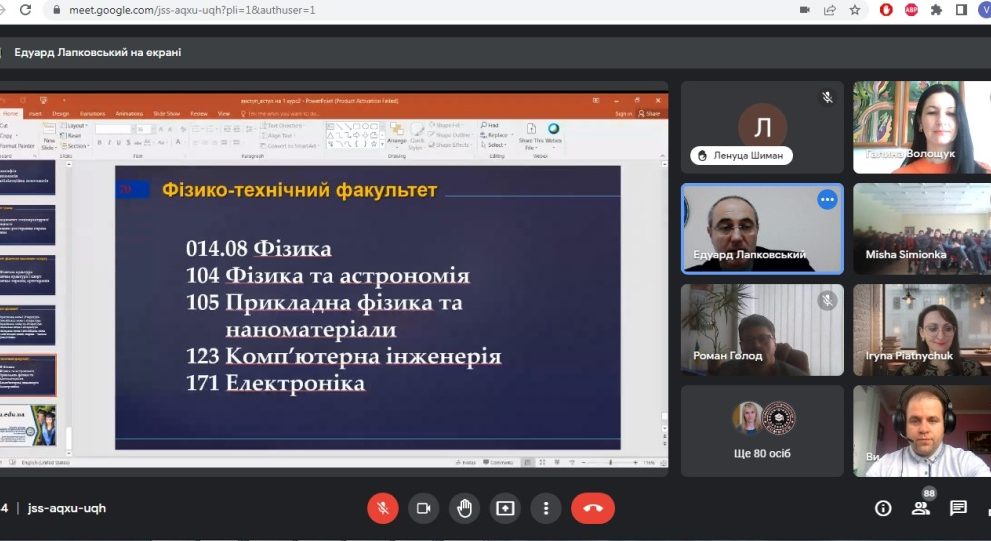Click the Design tab in PowerPoint ribbon

[61, 114]
